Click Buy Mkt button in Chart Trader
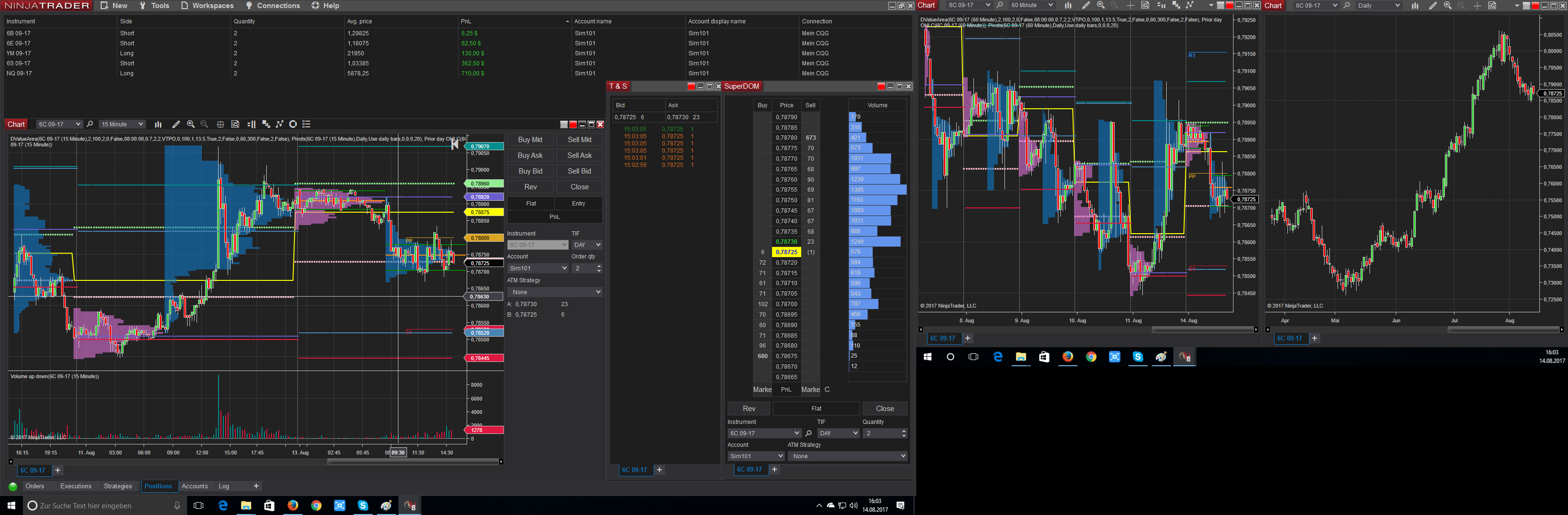 530,139
